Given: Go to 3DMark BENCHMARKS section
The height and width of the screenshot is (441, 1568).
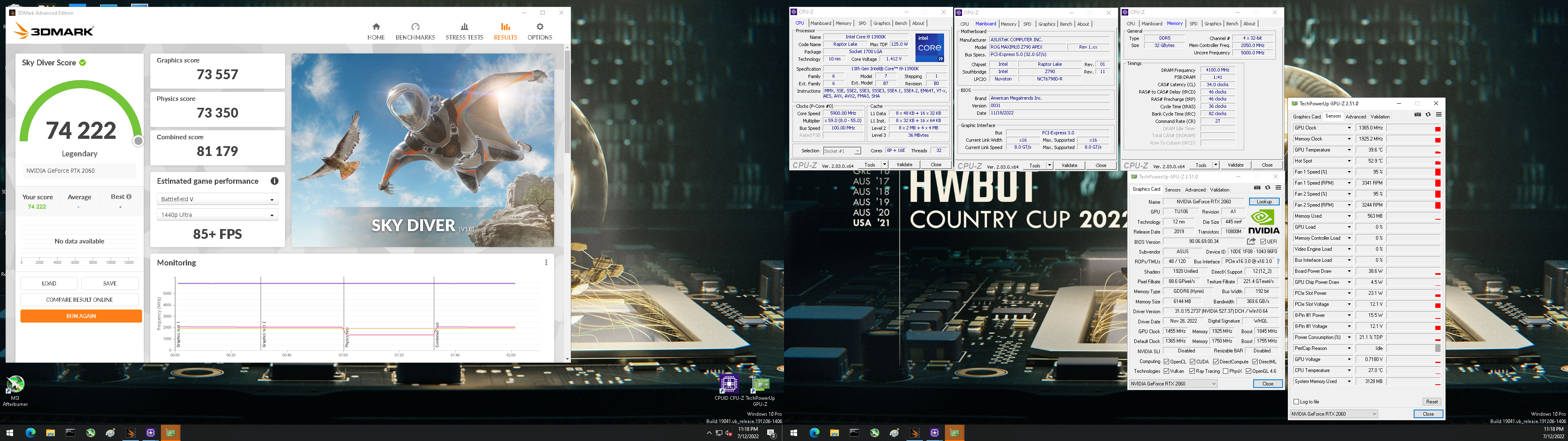Looking at the screenshot, I should [x=415, y=32].
